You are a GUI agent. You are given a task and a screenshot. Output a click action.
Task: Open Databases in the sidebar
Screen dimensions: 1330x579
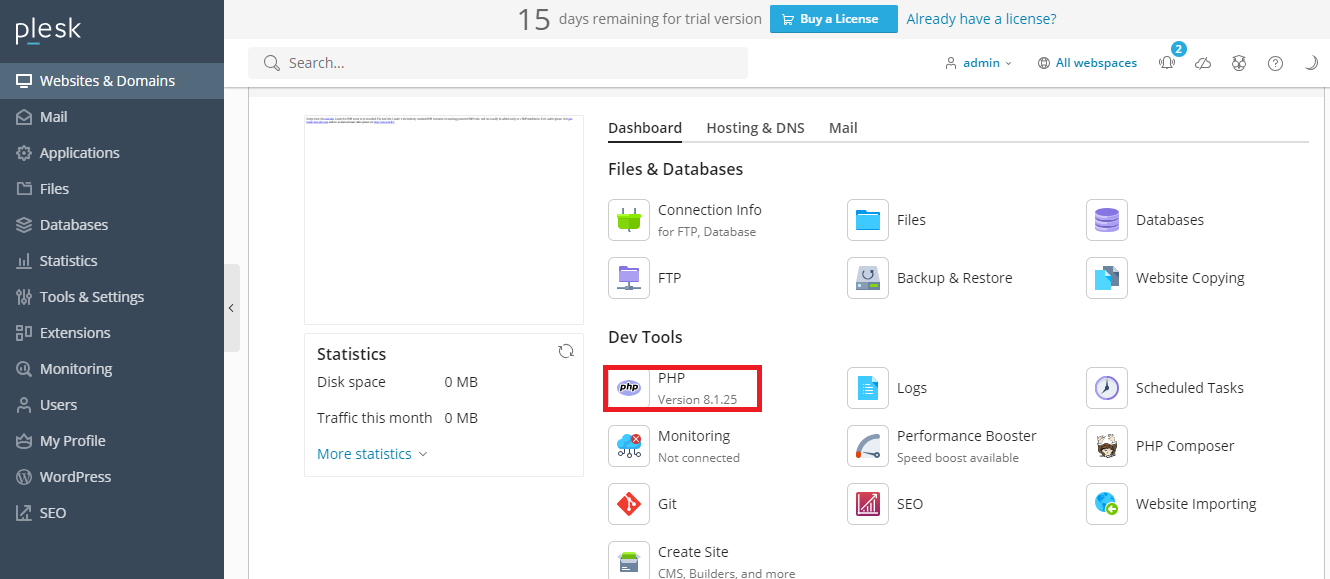coord(112,225)
